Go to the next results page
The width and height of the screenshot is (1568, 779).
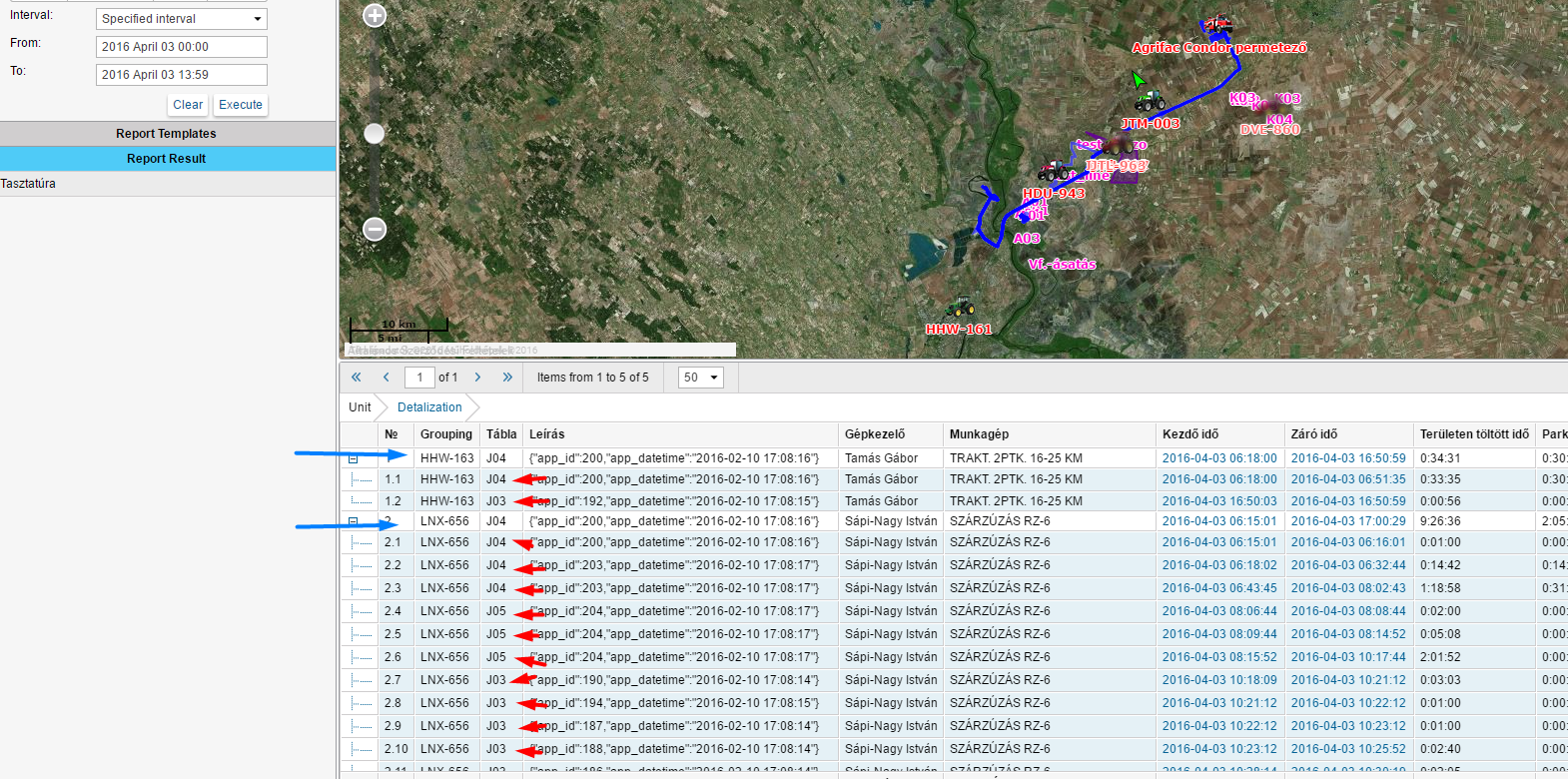pyautogui.click(x=477, y=378)
